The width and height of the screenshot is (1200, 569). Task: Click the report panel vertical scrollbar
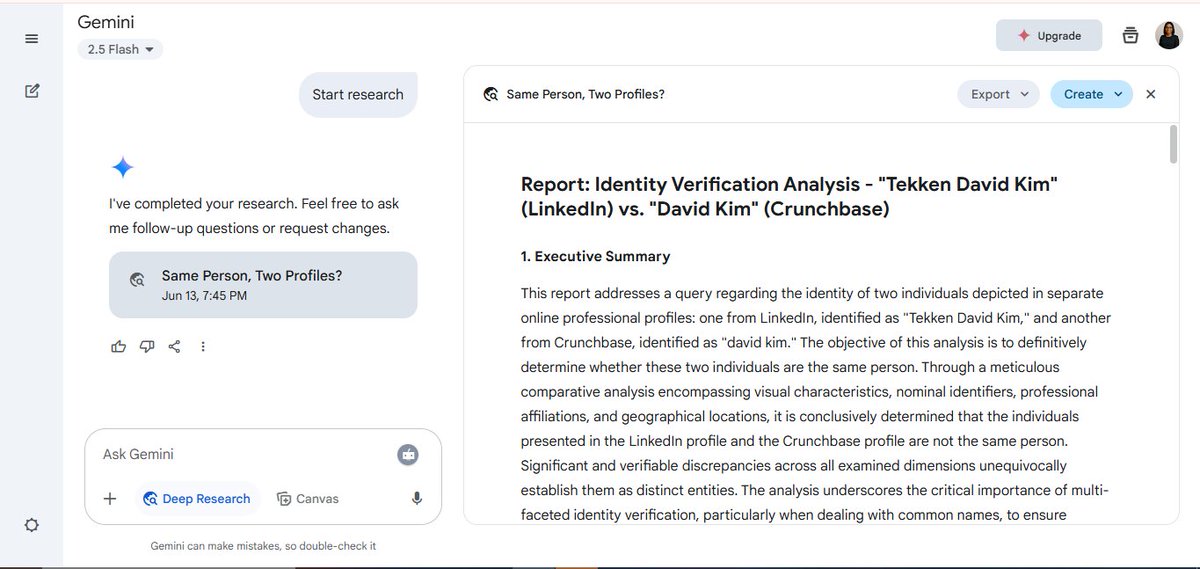coord(1173,145)
